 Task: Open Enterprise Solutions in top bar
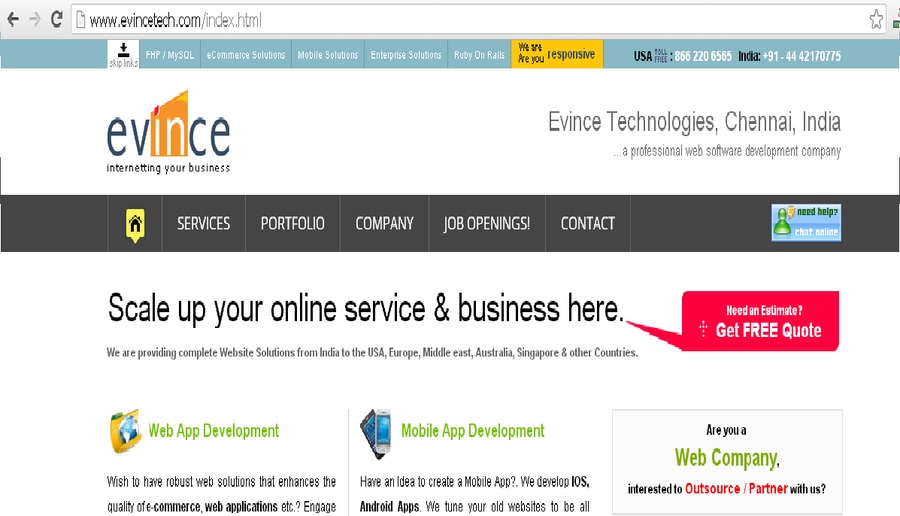(x=406, y=55)
